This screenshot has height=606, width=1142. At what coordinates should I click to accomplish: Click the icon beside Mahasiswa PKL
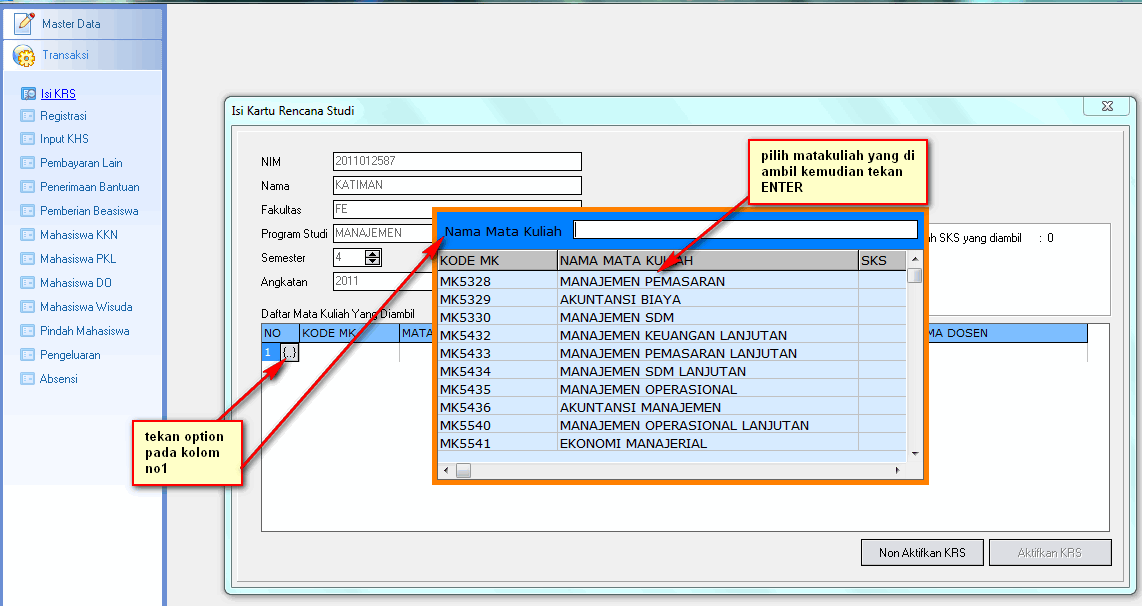pyautogui.click(x=28, y=259)
